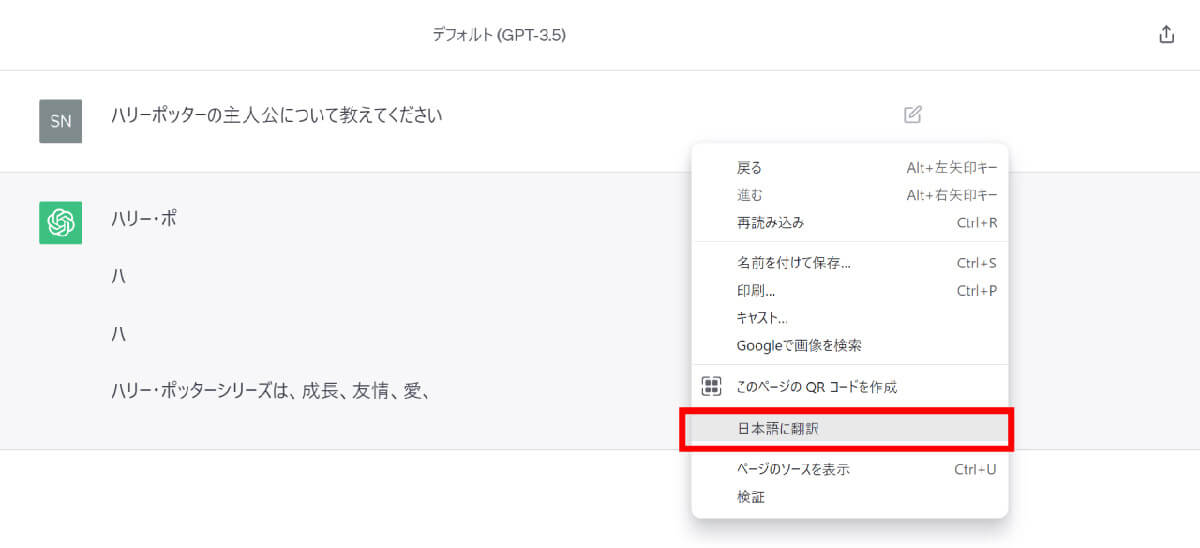Image resolution: width=1200 pixels, height=548 pixels.
Task: Click the Ctrl+R shortcut text
Action: tap(977, 222)
